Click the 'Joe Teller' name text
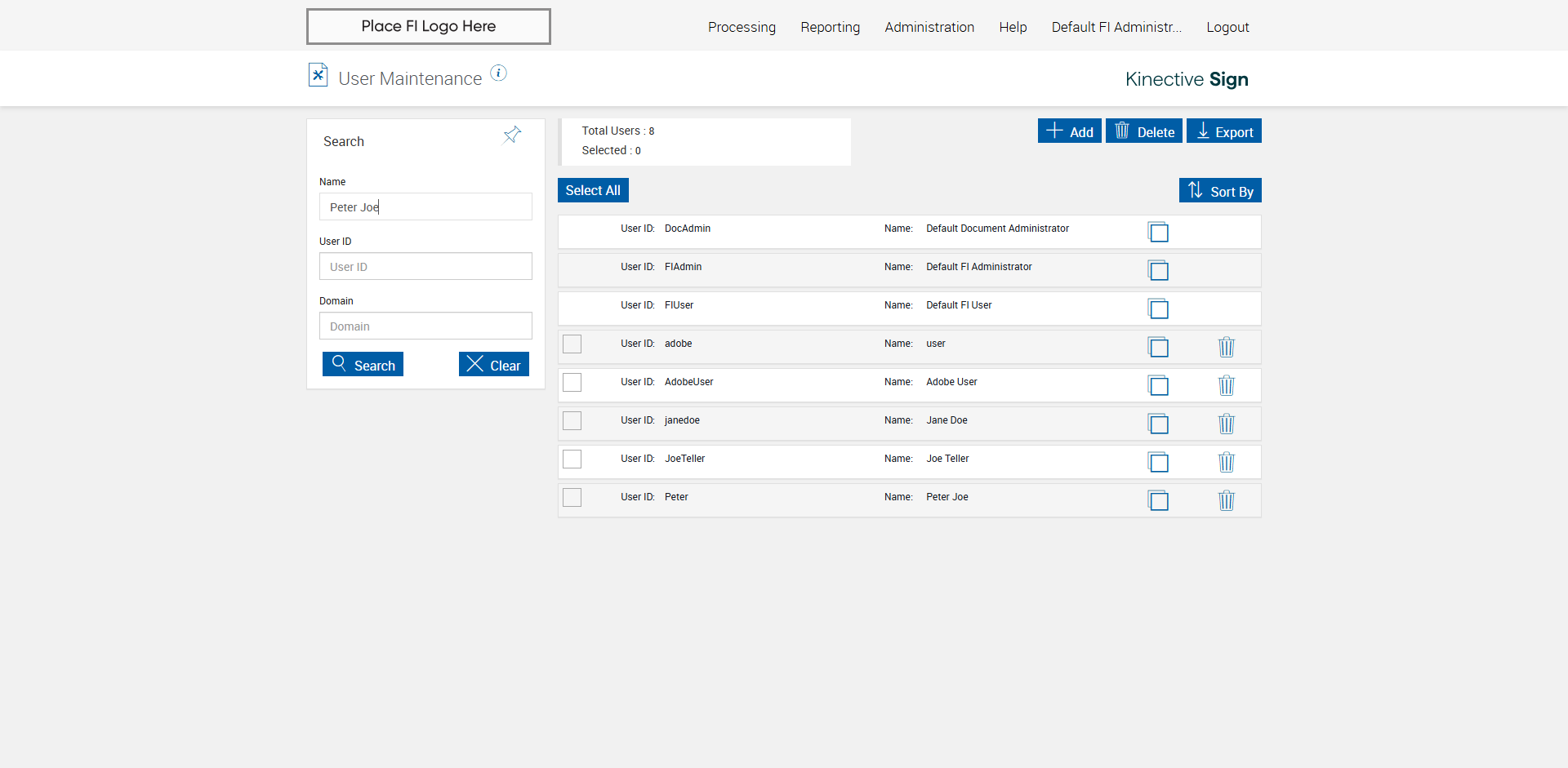Viewport: 1568px width, 768px height. (947, 459)
